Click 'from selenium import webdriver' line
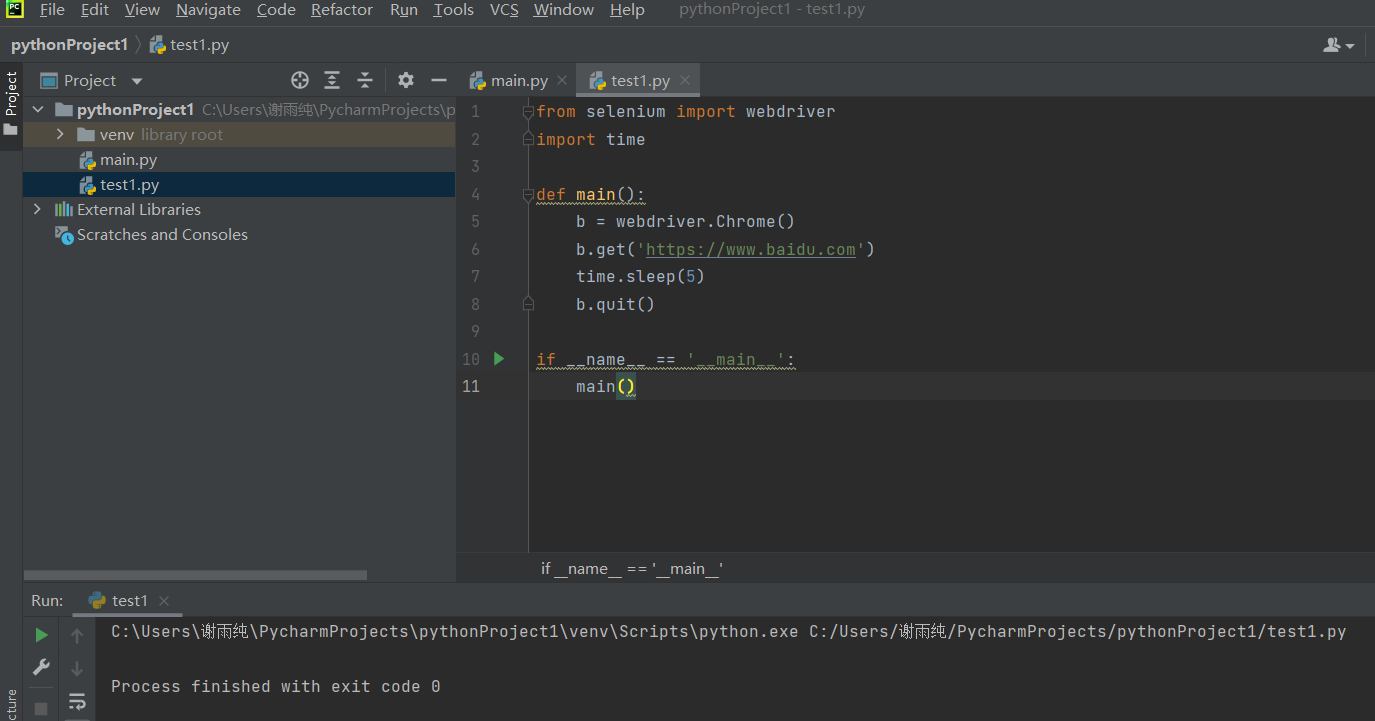Image resolution: width=1375 pixels, height=721 pixels. tap(686, 112)
